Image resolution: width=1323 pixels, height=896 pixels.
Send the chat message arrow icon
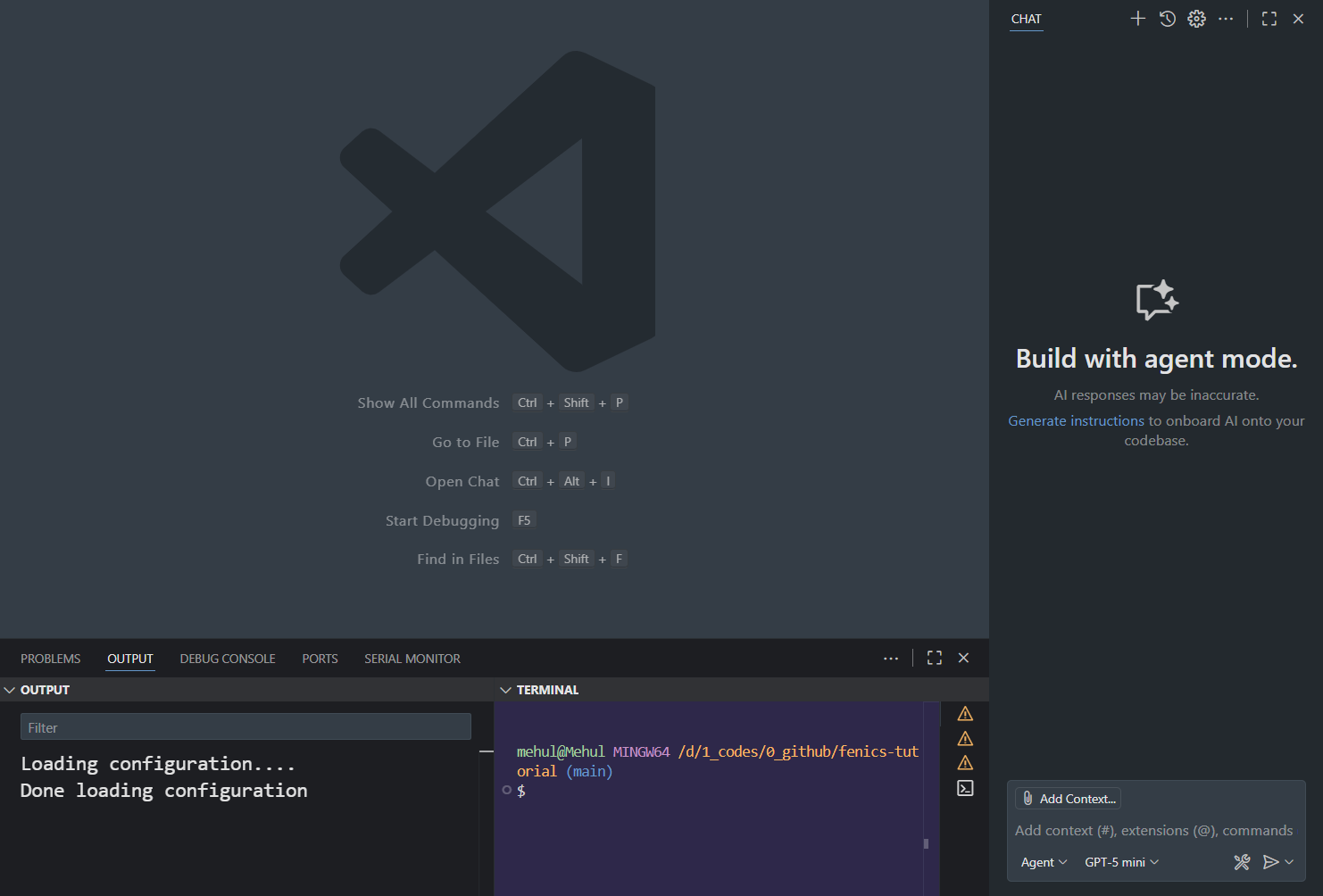pyautogui.click(x=1270, y=862)
